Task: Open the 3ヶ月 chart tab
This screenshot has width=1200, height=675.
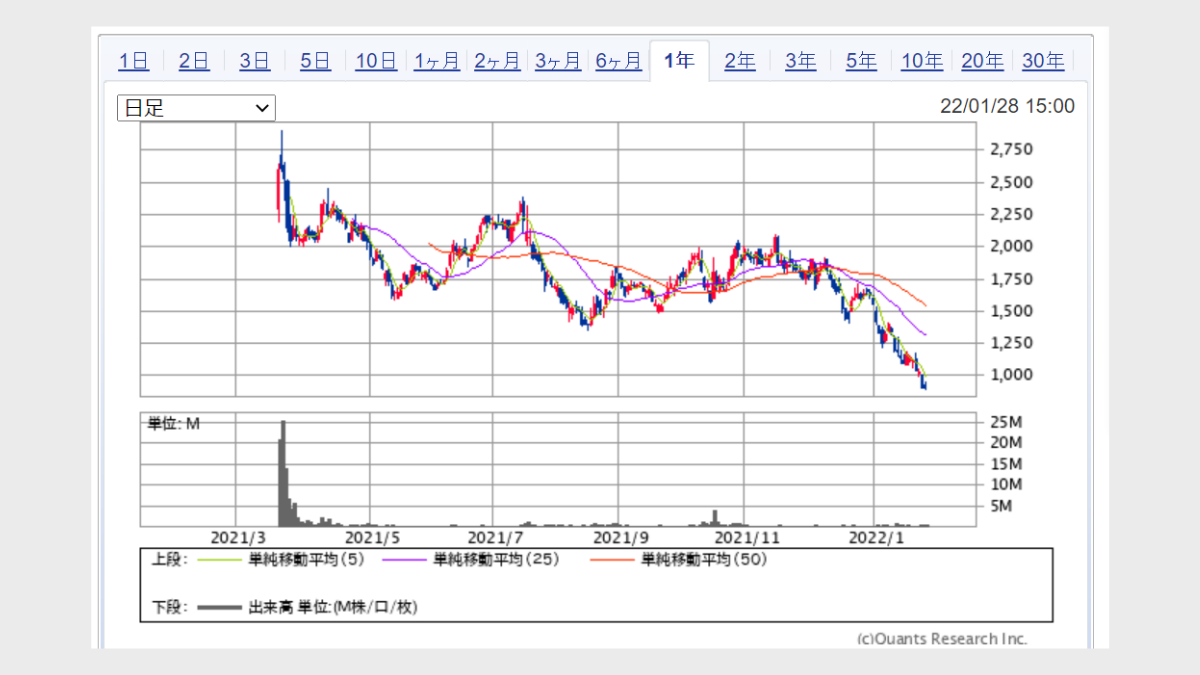Action: [558, 61]
